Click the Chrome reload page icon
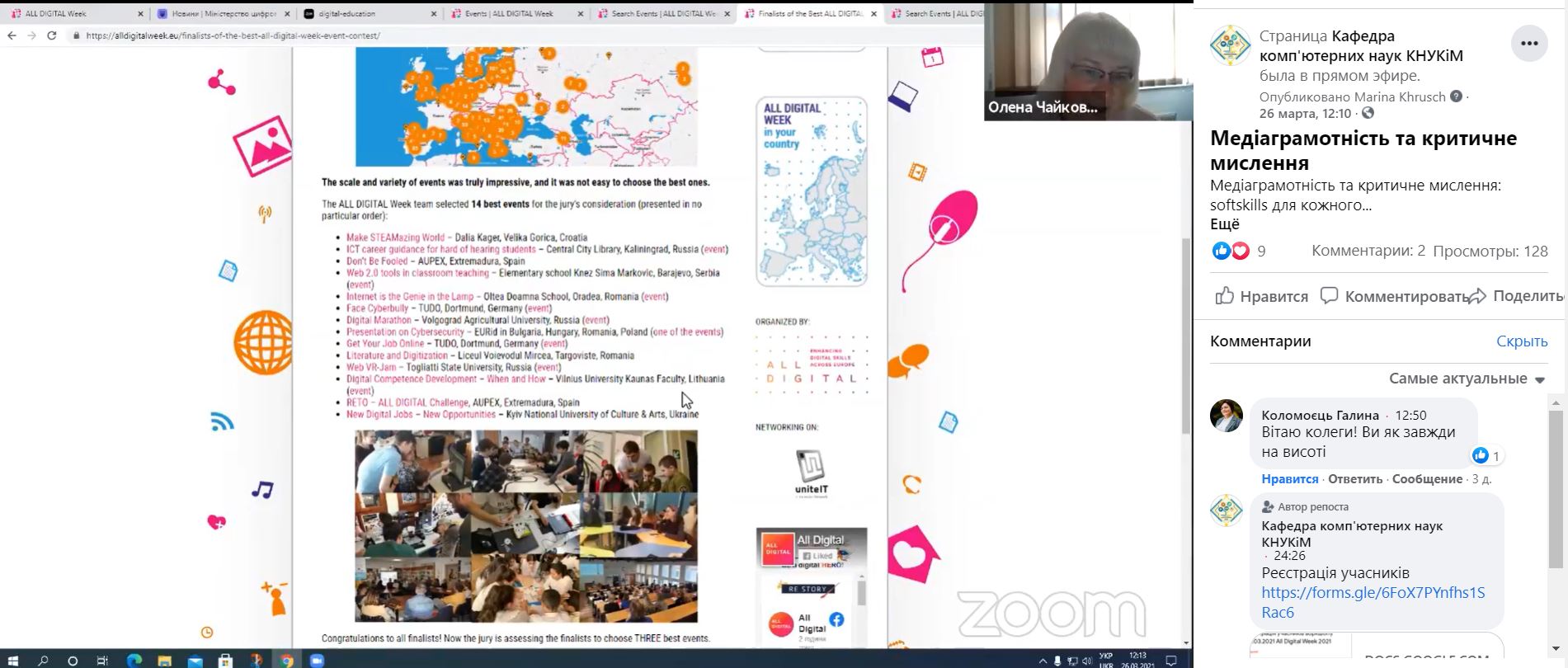 tap(52, 35)
